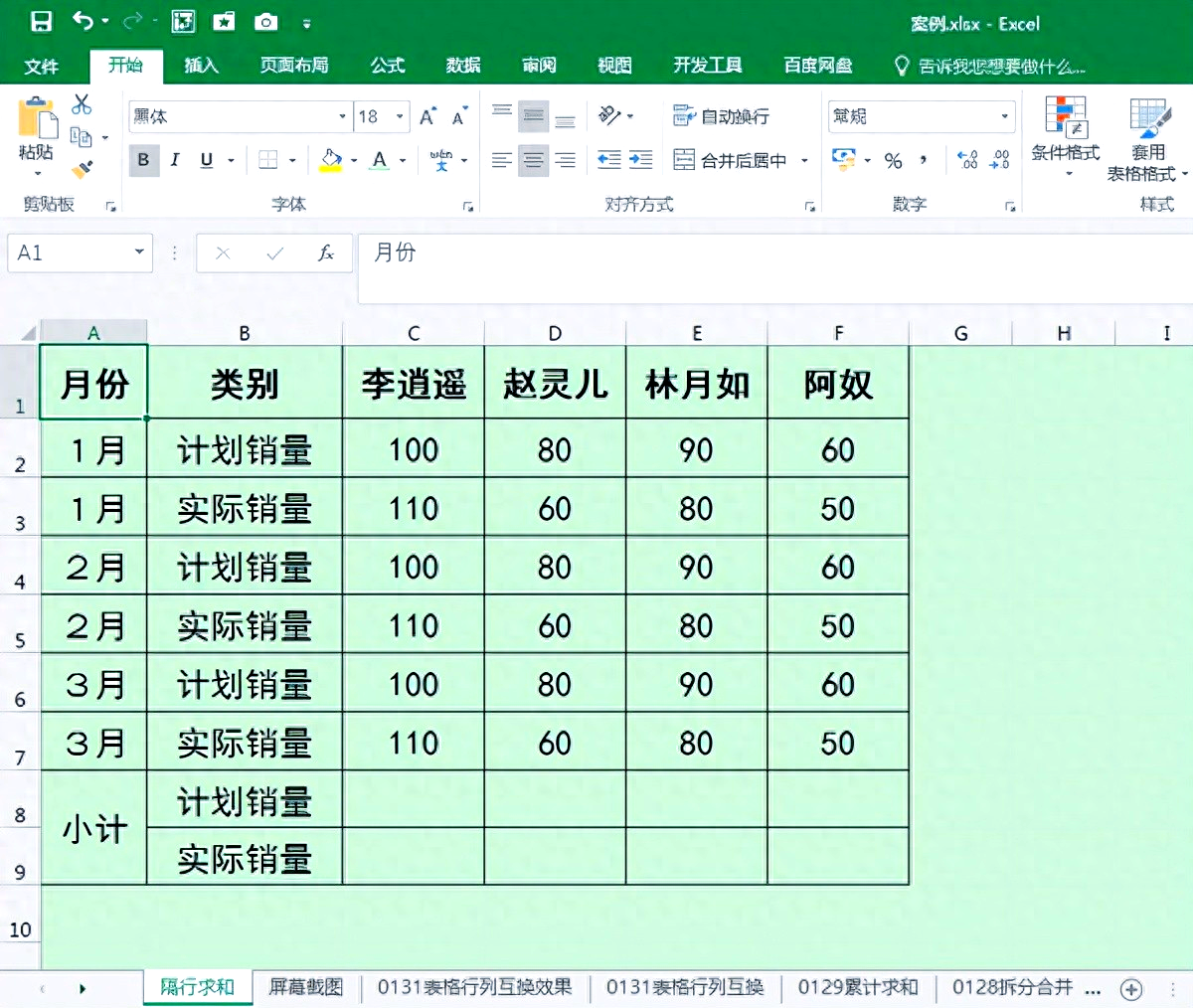Screen dimensions: 1193x1008
Task: Open the number format dropdown showing 常规
Action: pos(1004,116)
